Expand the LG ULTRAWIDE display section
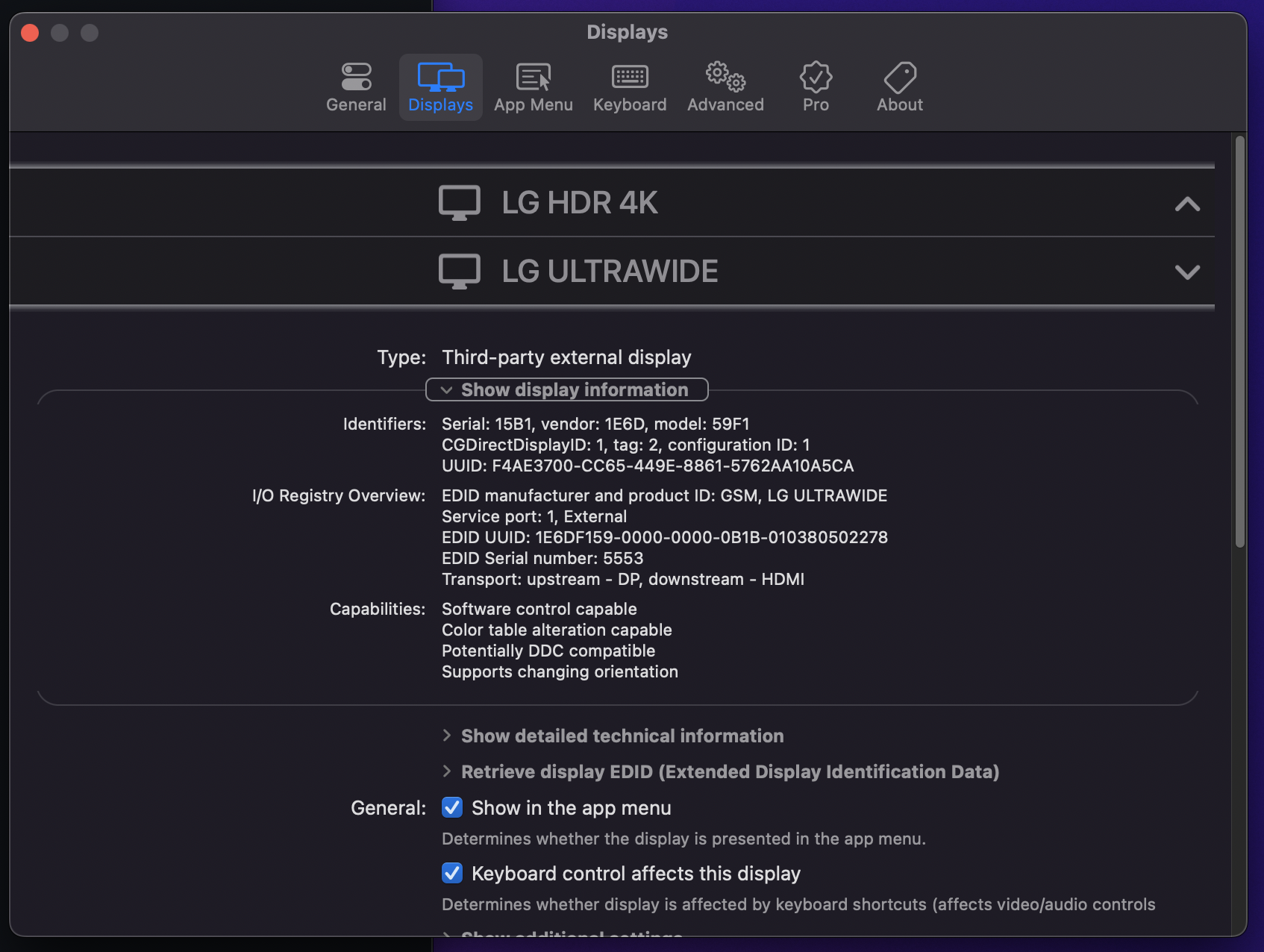The height and width of the screenshot is (952, 1264). (1186, 272)
